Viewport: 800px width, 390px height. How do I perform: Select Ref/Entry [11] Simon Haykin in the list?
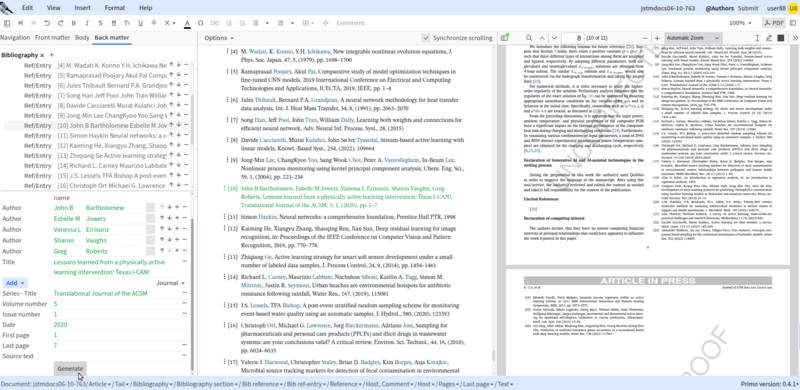click(x=95, y=135)
